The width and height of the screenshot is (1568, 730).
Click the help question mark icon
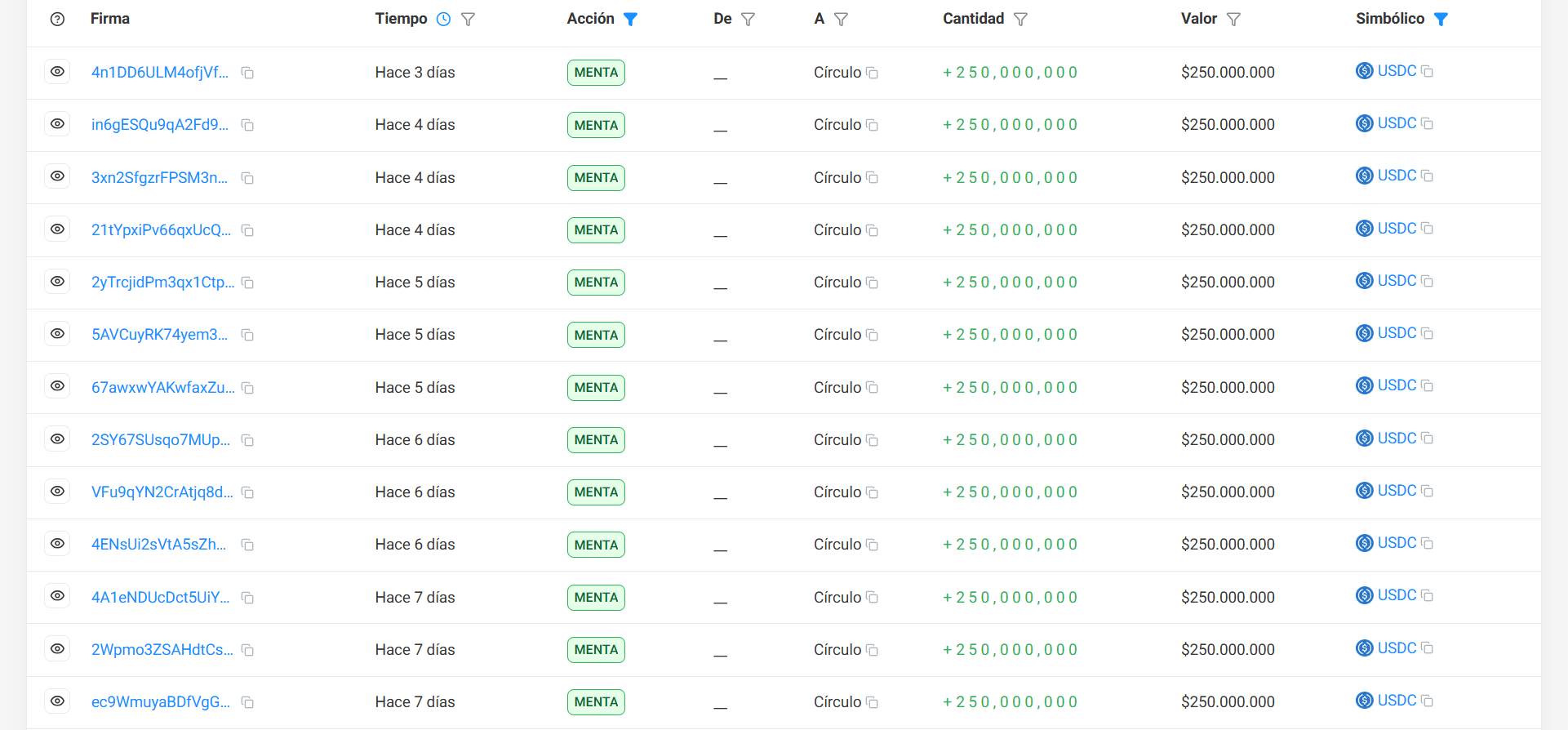57,19
